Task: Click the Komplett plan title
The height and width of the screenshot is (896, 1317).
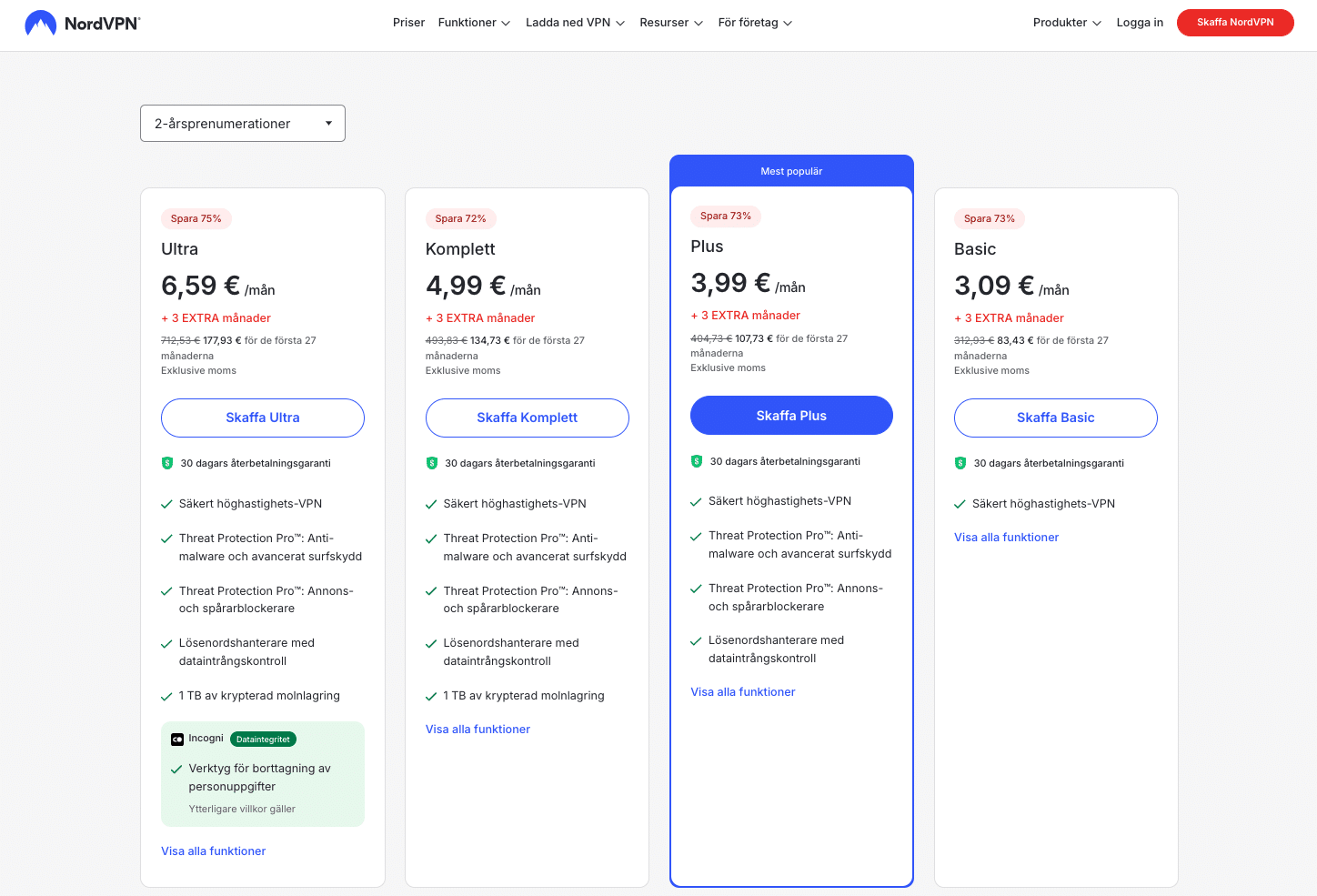Action: click(461, 249)
